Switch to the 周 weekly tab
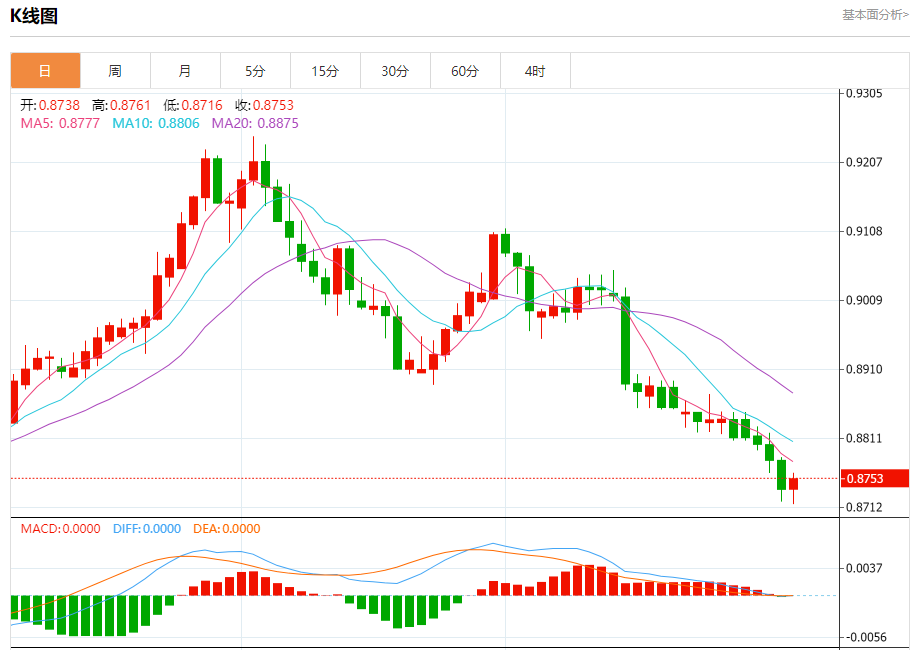The image size is (917, 650). point(115,71)
